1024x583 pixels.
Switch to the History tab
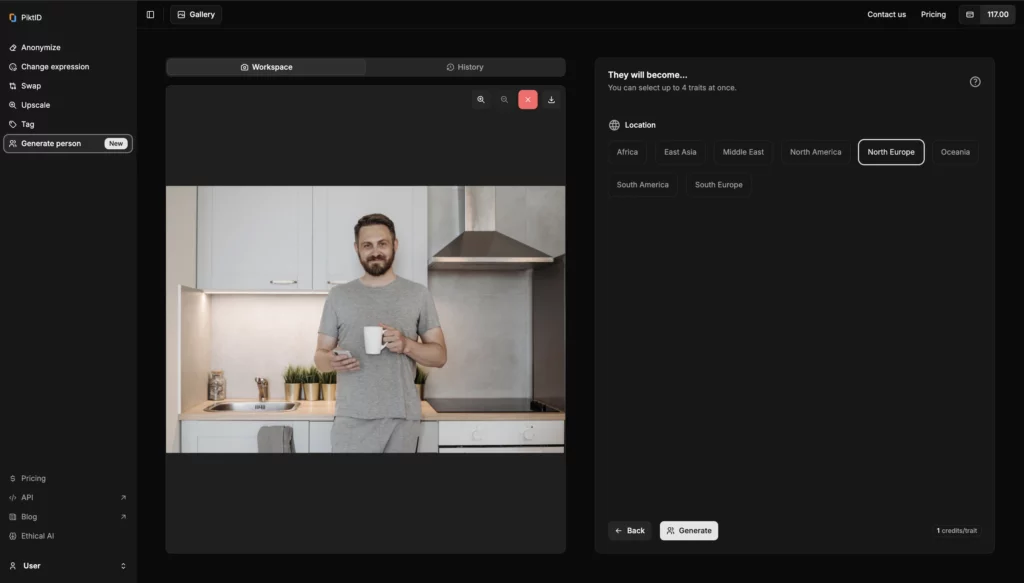465,67
